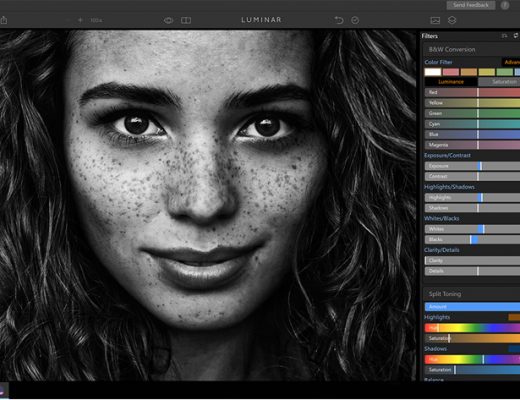Click the Contrast slider
The image size is (520, 400).
tap(472, 176)
